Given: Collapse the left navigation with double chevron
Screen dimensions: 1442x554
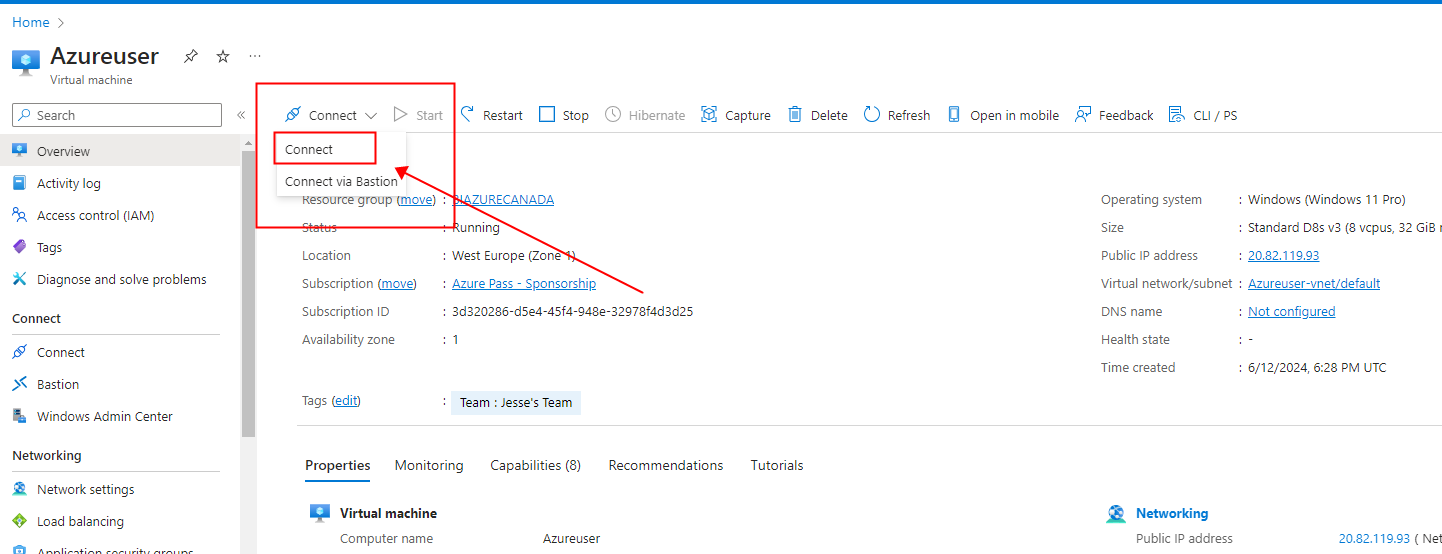Looking at the screenshot, I should point(241,115).
